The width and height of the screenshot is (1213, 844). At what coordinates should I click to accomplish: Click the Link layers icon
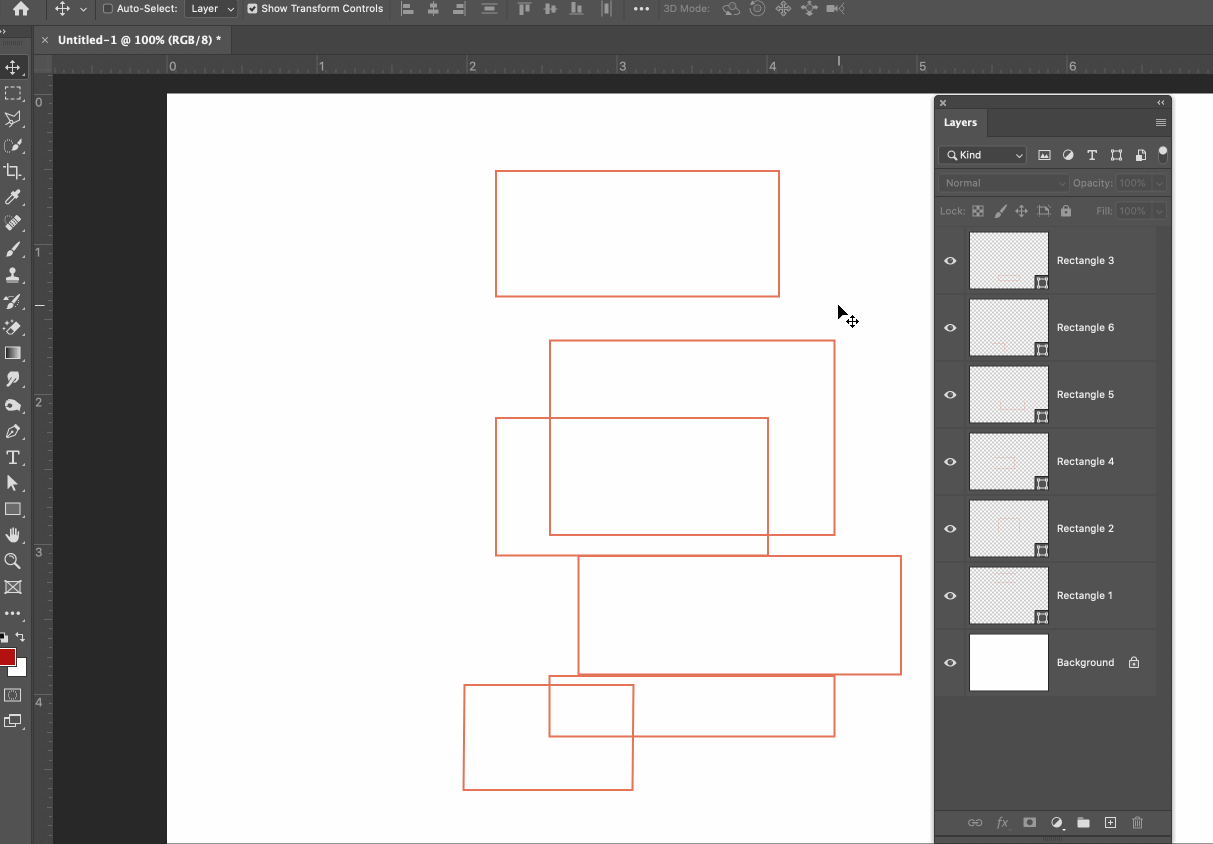975,823
